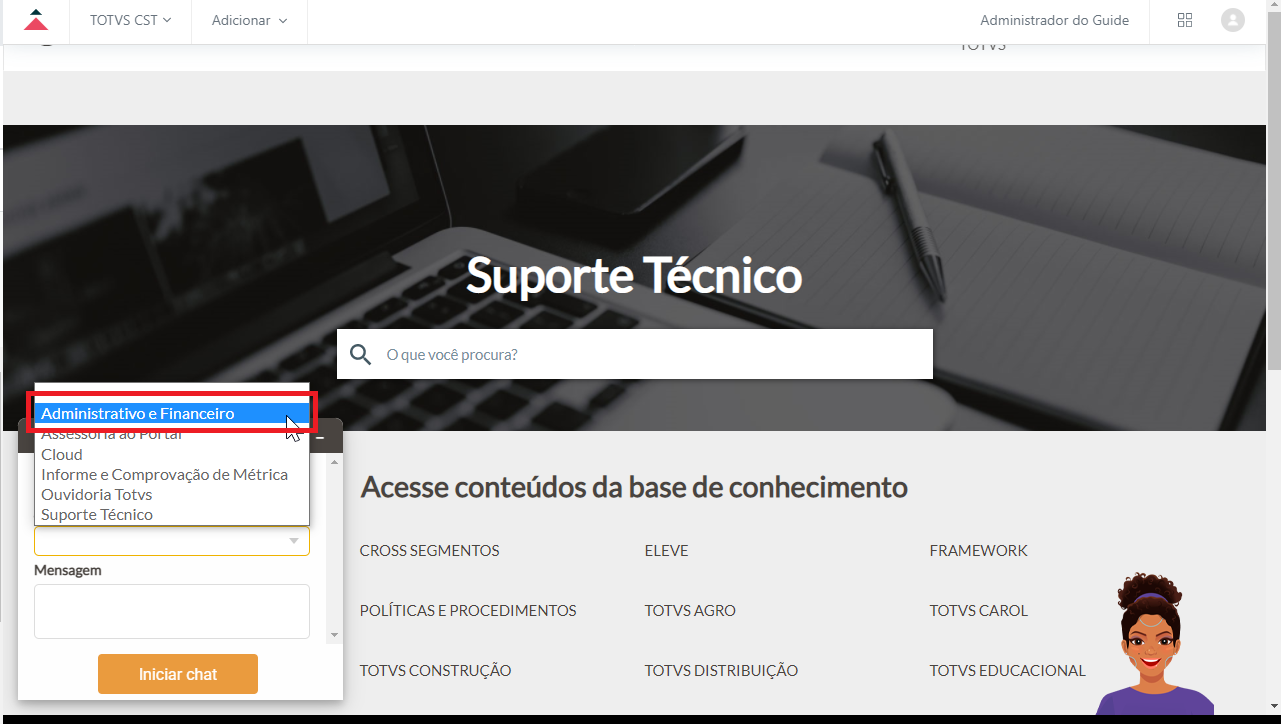Choose Informe e Comprovação de Métrica
This screenshot has width=1281, height=724.
172,474
